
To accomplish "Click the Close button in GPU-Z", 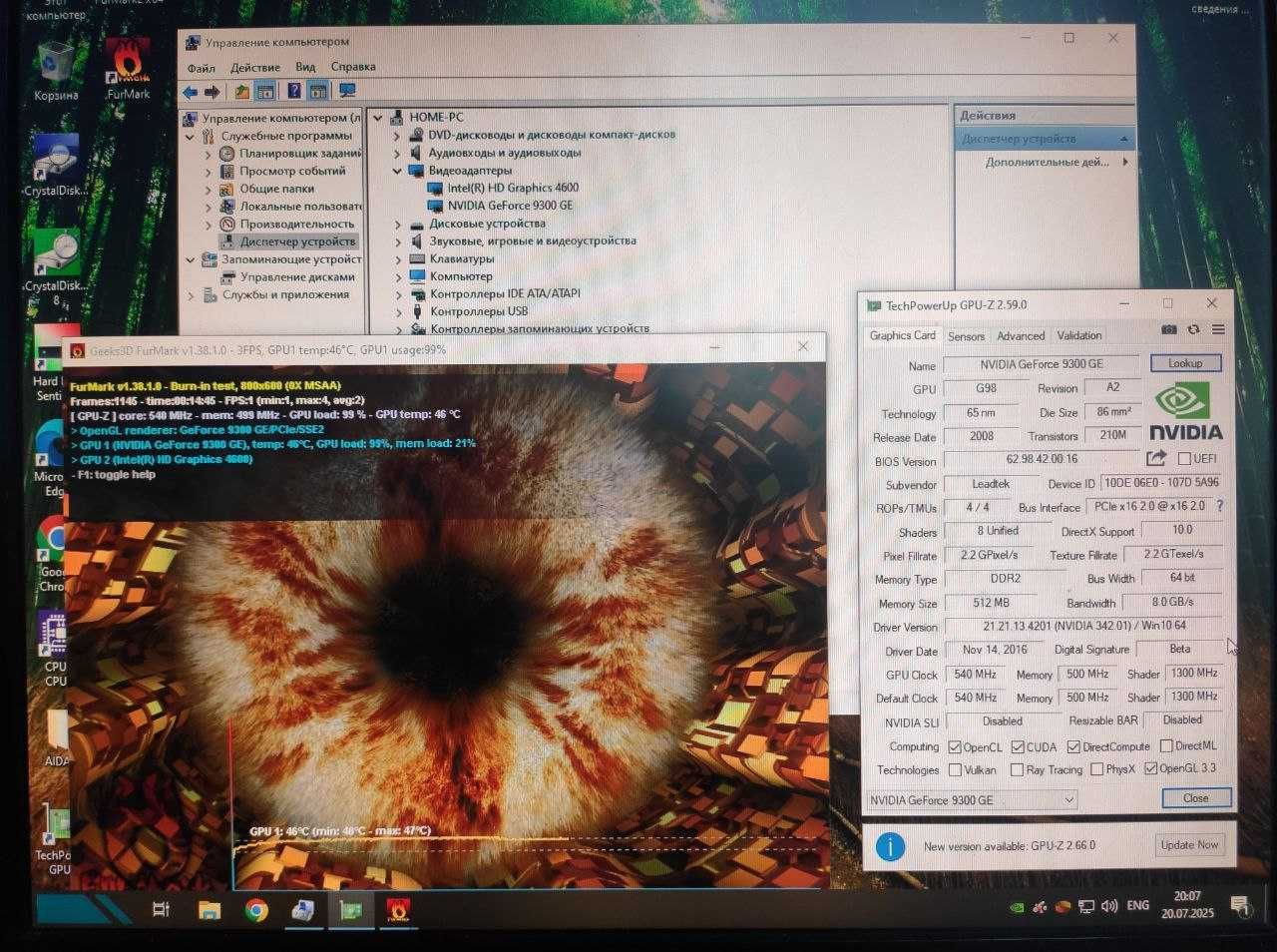I will click(1196, 797).
